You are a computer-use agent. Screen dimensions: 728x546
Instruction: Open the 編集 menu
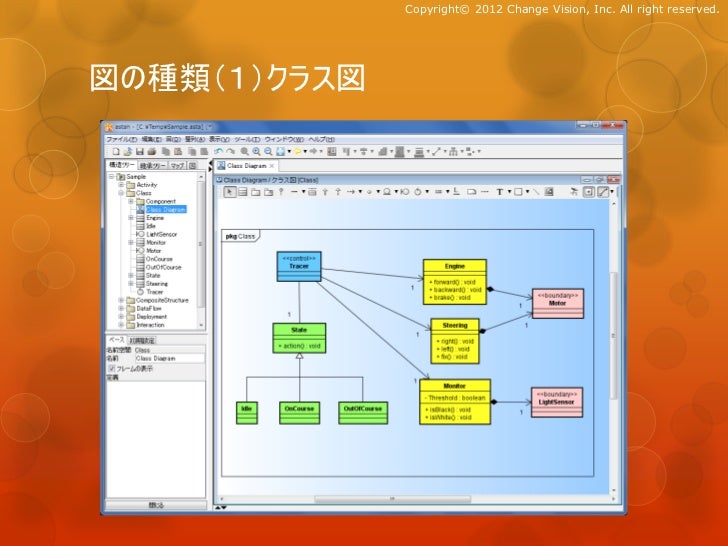tap(151, 139)
